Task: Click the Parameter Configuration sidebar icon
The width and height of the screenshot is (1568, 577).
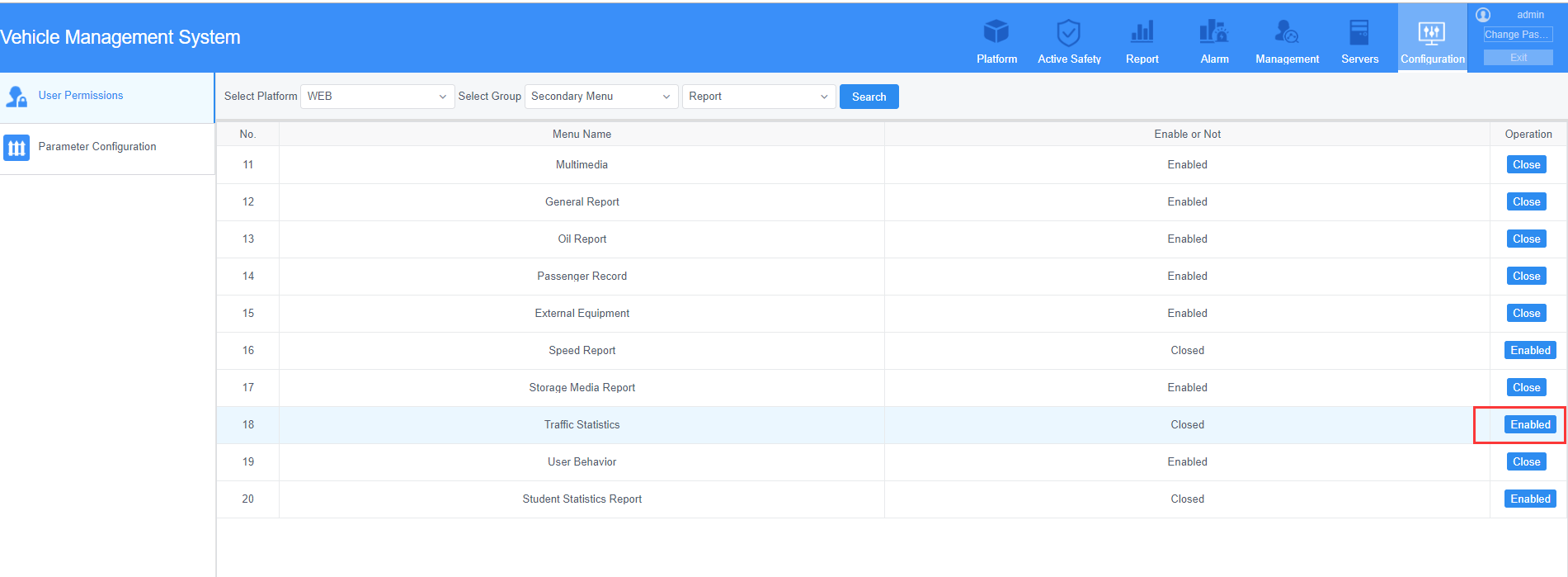Action: point(16,148)
